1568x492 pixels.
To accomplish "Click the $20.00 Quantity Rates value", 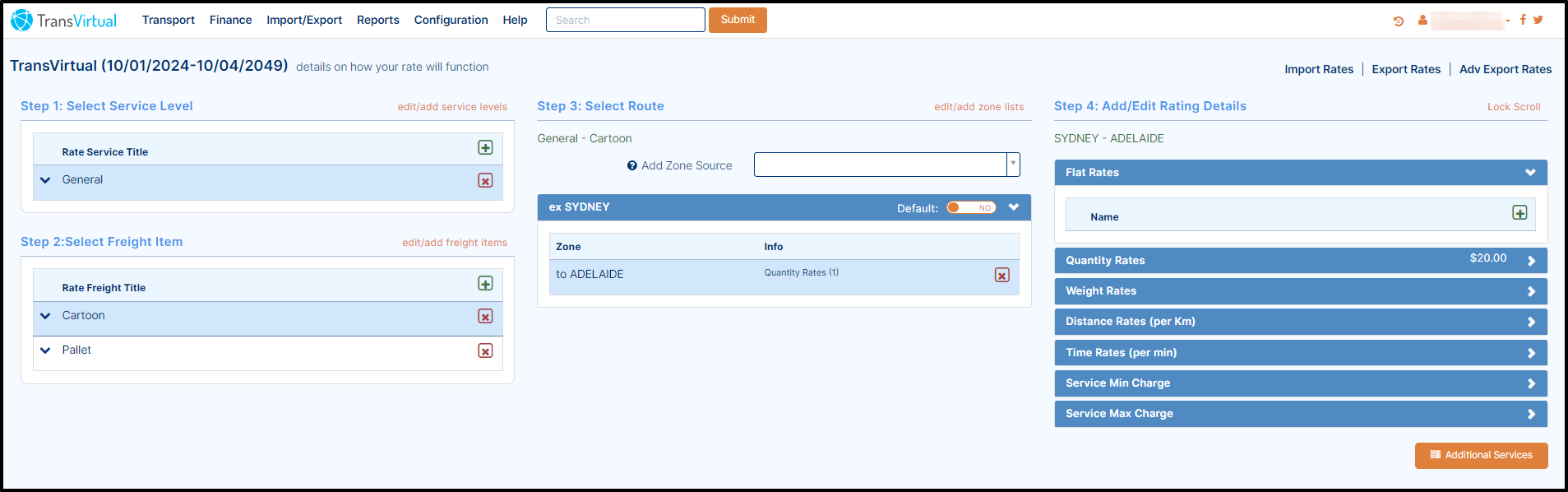I will tap(1488, 258).
